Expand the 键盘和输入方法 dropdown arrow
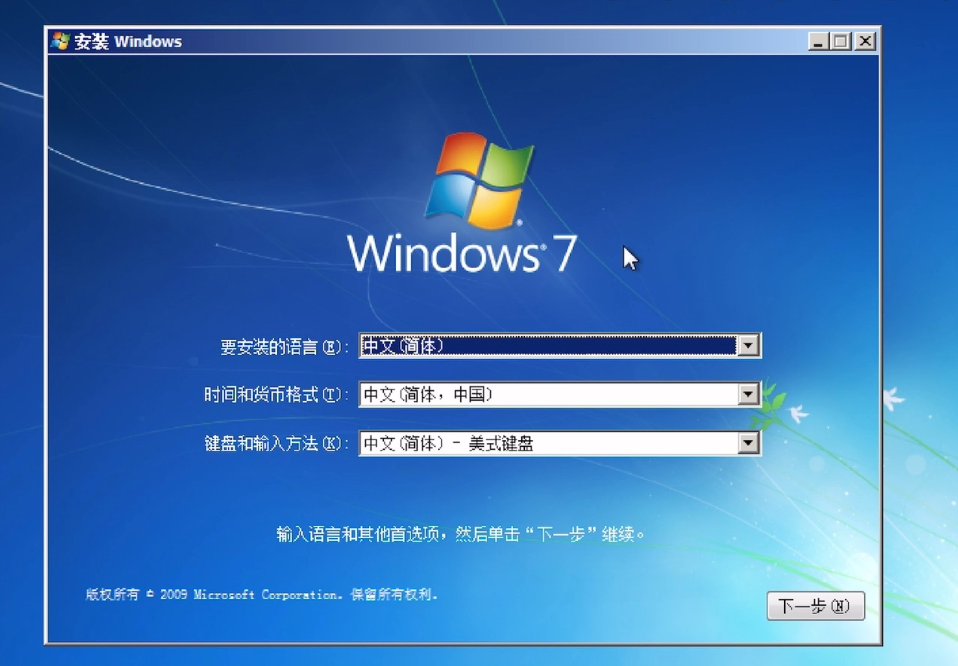This screenshot has height=666, width=958. pyautogui.click(x=748, y=443)
